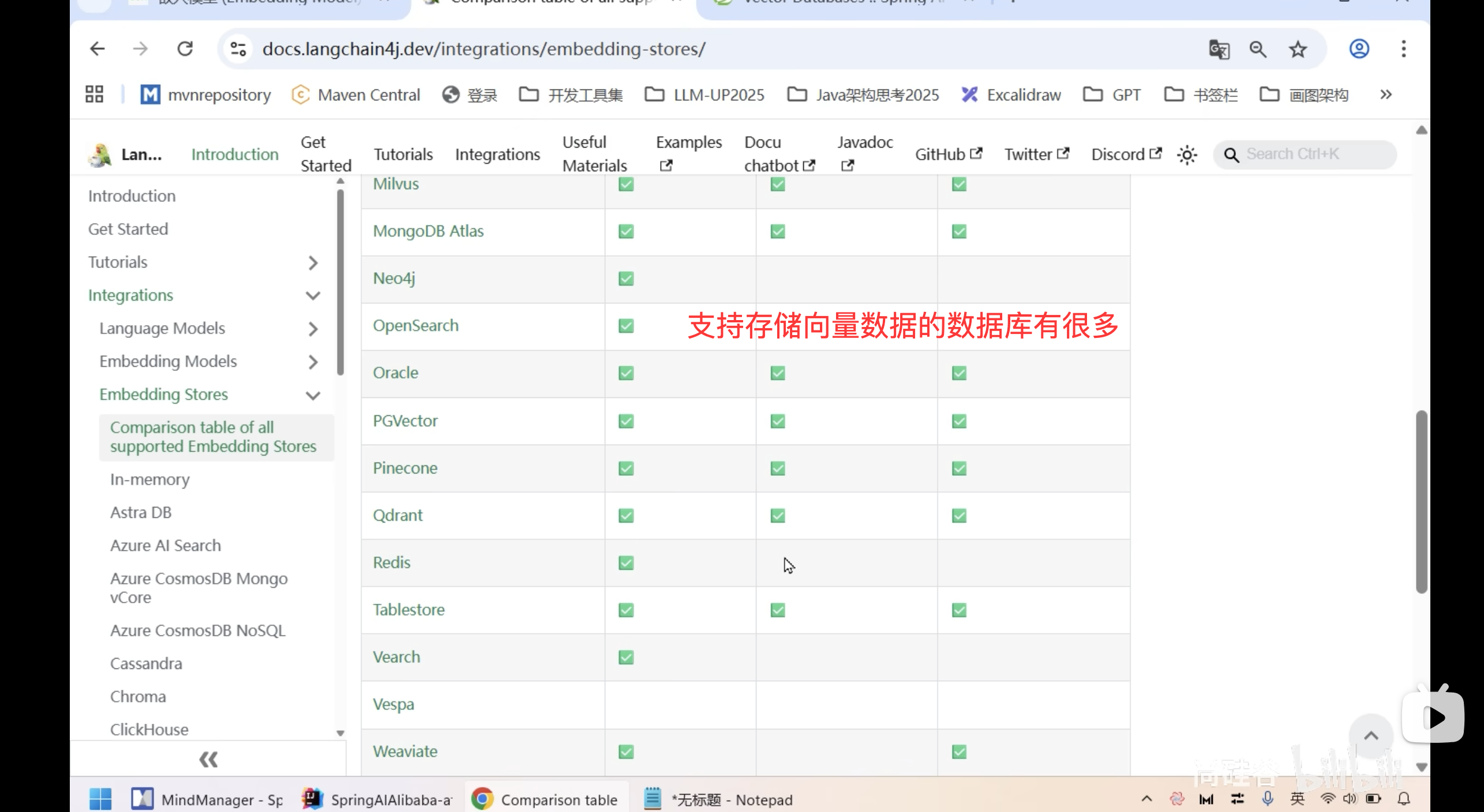The height and width of the screenshot is (812, 1484).
Task: Open Neo4j store link
Action: pyautogui.click(x=394, y=279)
